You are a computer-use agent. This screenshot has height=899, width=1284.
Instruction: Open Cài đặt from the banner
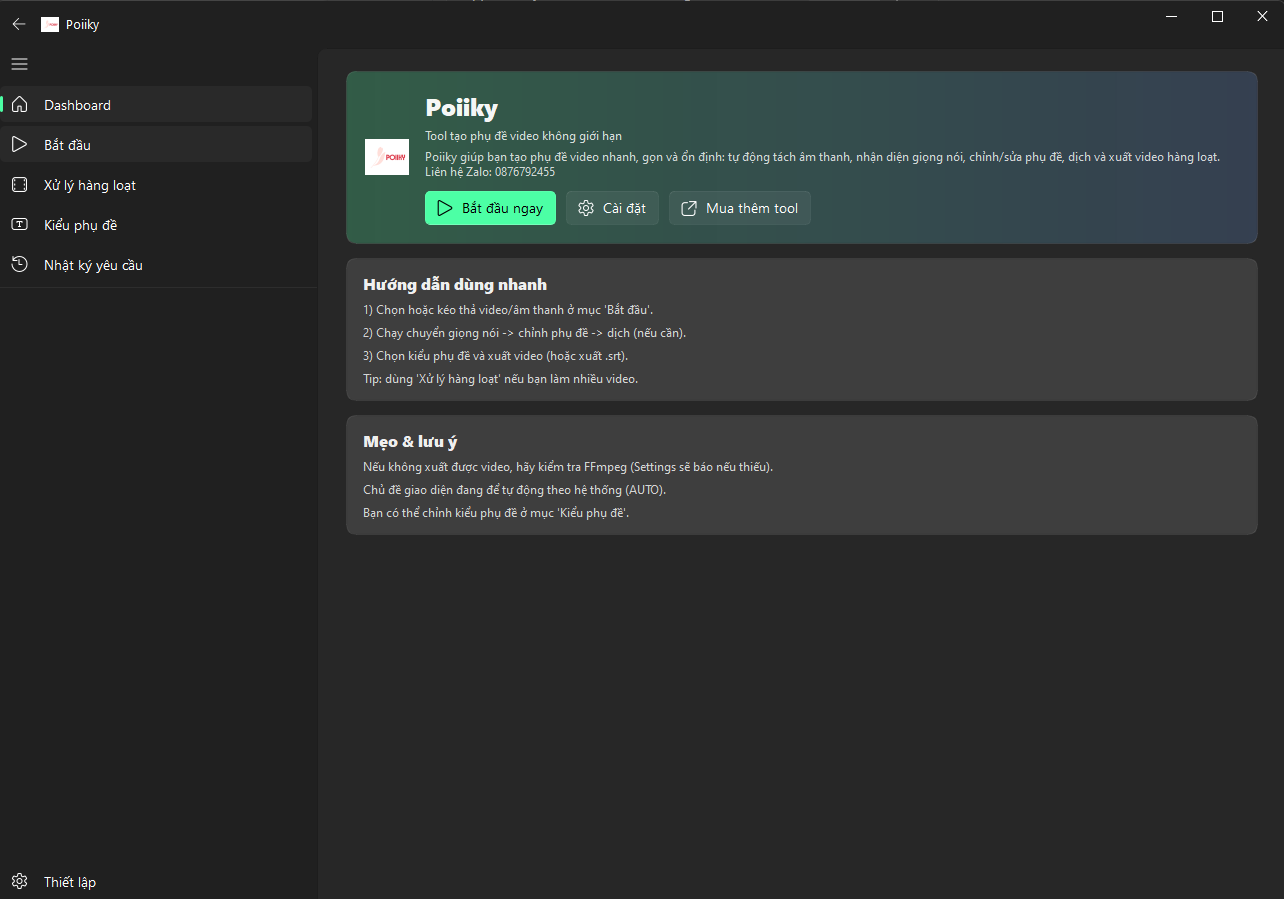(612, 208)
